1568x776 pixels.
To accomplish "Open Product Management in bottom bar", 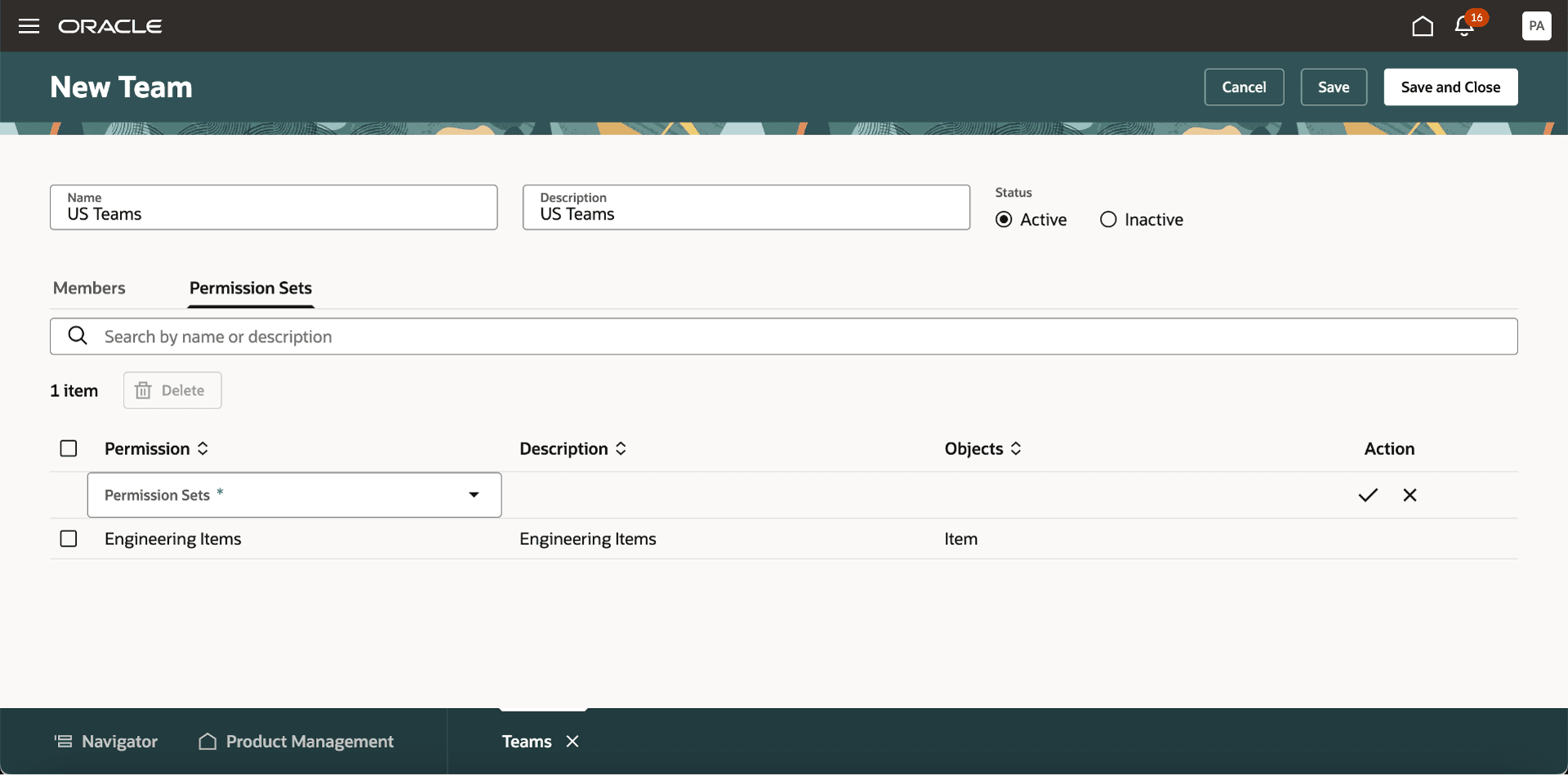I will 296,741.
